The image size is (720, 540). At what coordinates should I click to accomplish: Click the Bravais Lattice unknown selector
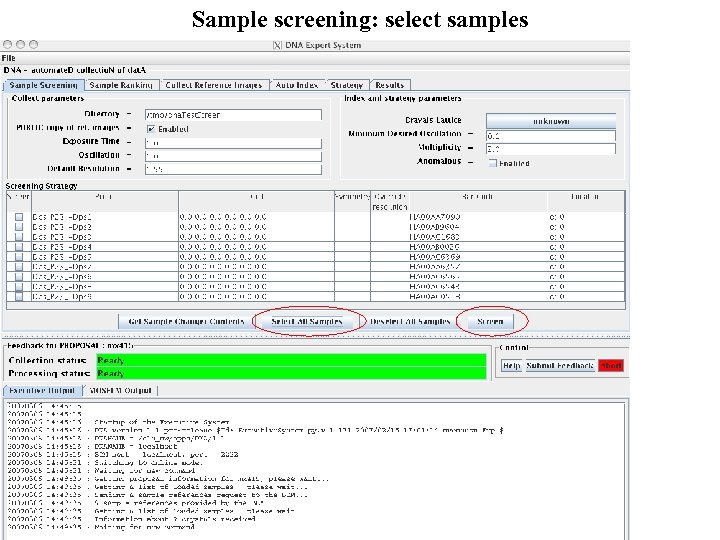pos(551,121)
